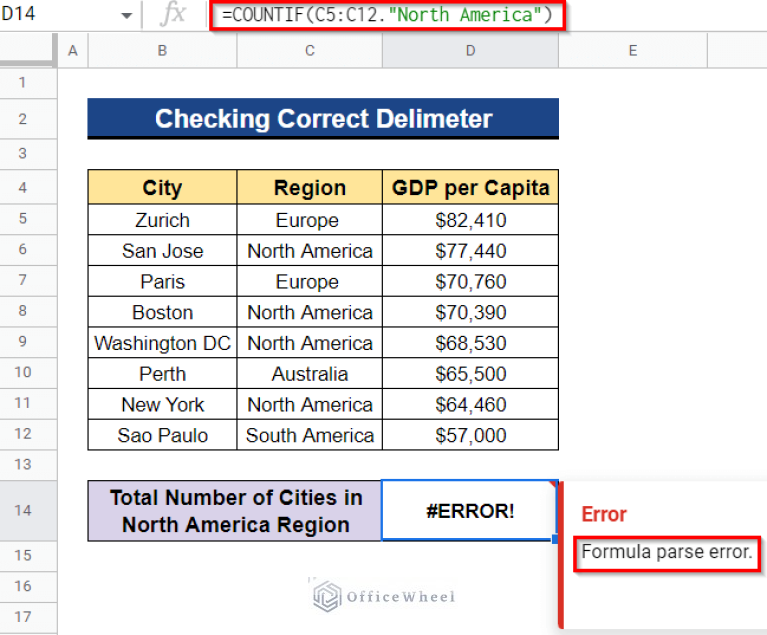Viewport: 767px width, 635px height.
Task: Select the $64,460 cell
Action: [x=470, y=405]
